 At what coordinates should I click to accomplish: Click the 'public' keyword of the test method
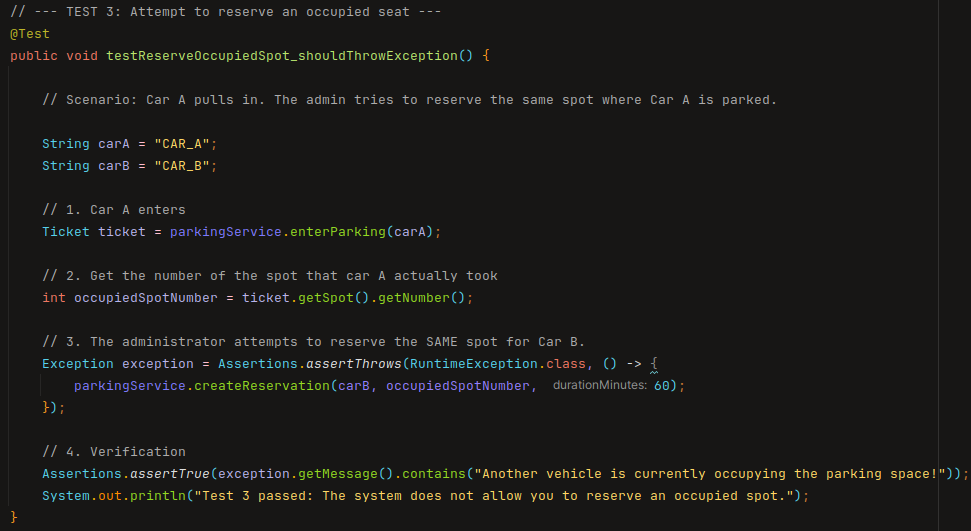[34, 56]
